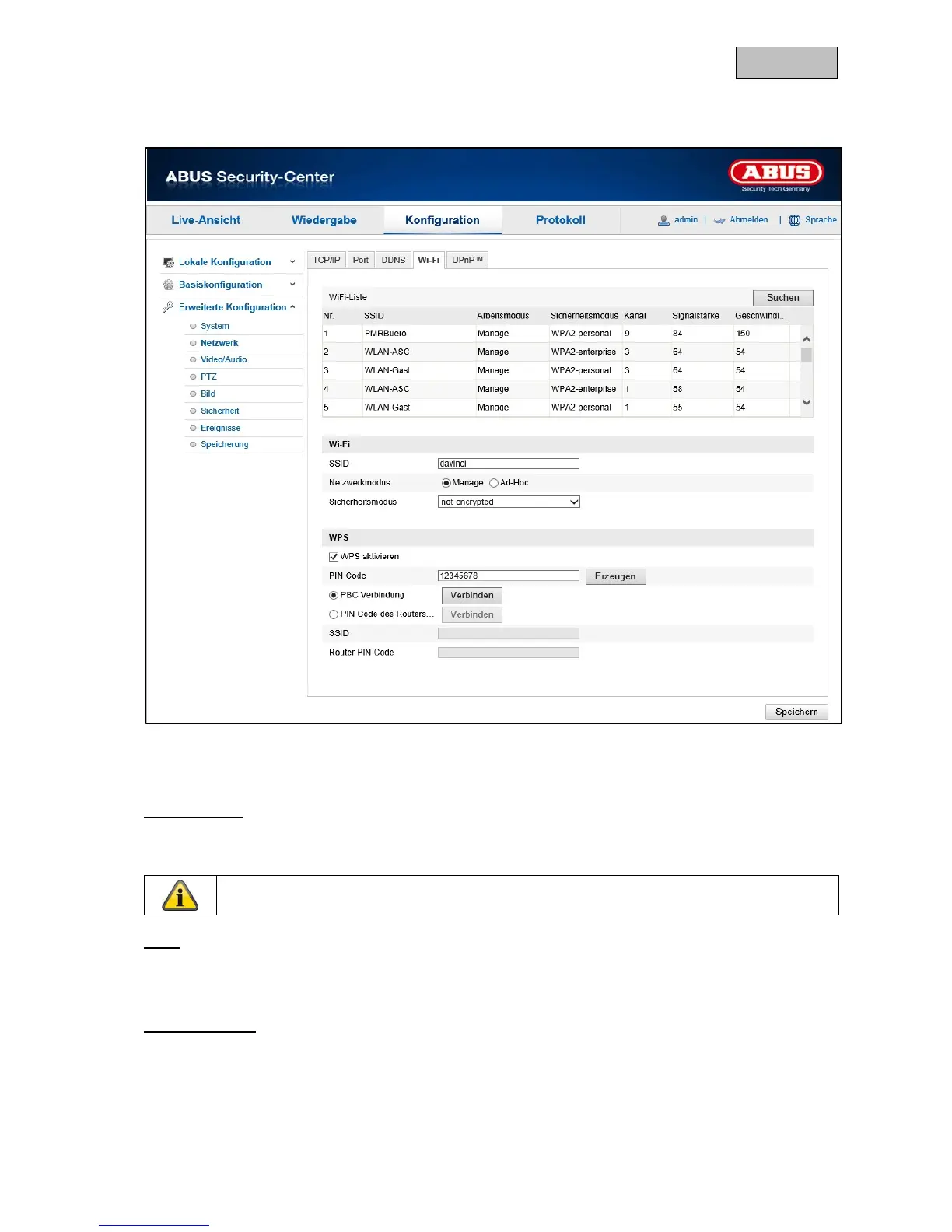Open Netzwerk in the sidebar
This screenshot has height=1232, width=952.
pos(219,343)
